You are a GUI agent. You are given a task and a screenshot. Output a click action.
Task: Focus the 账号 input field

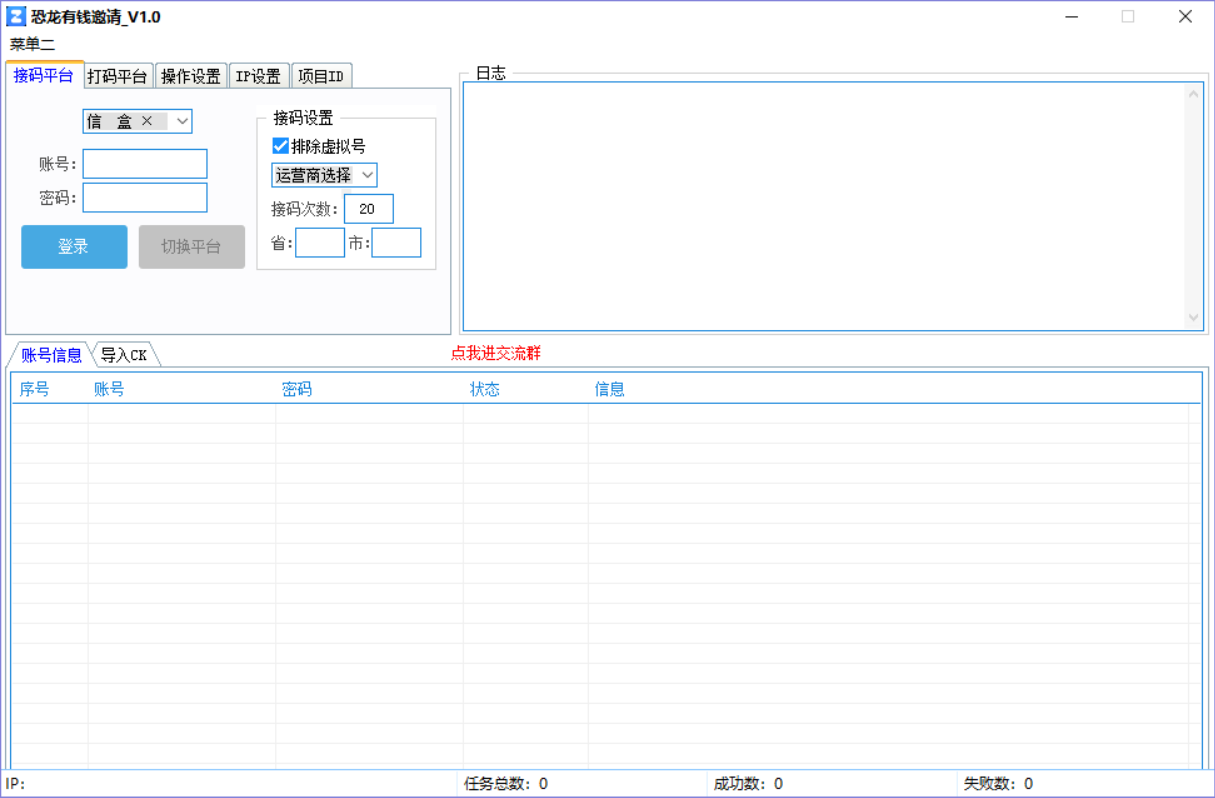145,164
